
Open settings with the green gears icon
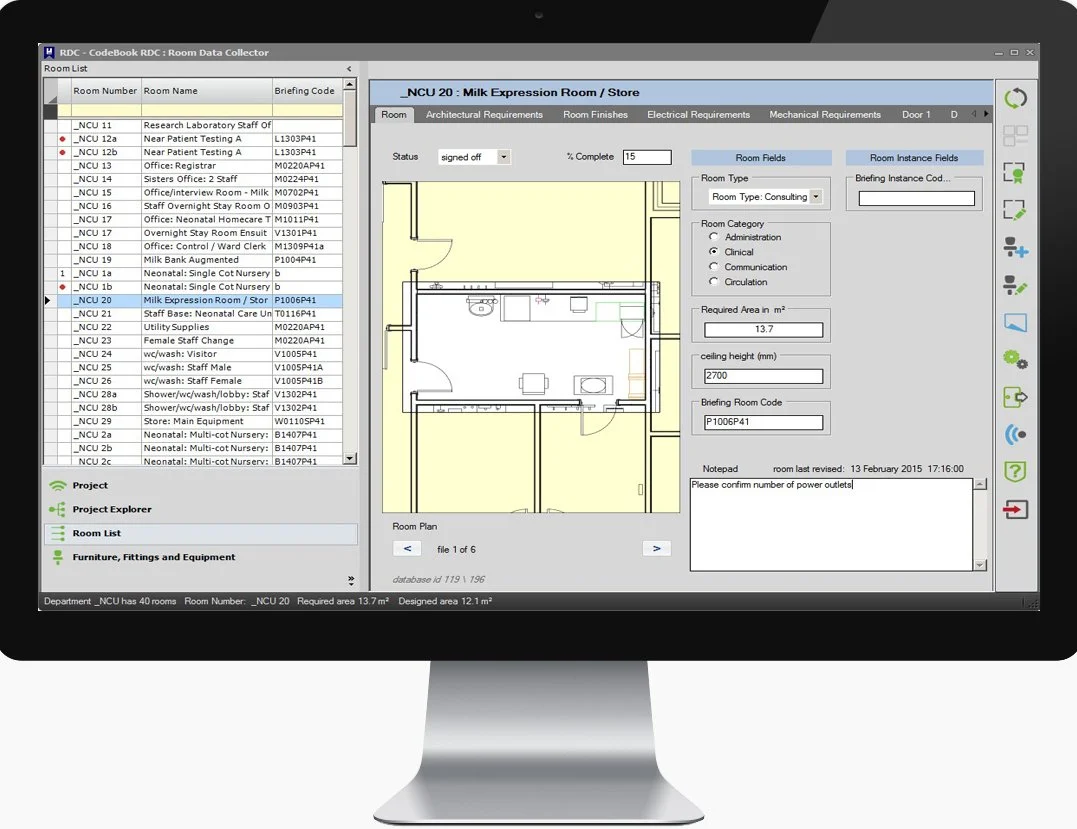coord(1015,359)
